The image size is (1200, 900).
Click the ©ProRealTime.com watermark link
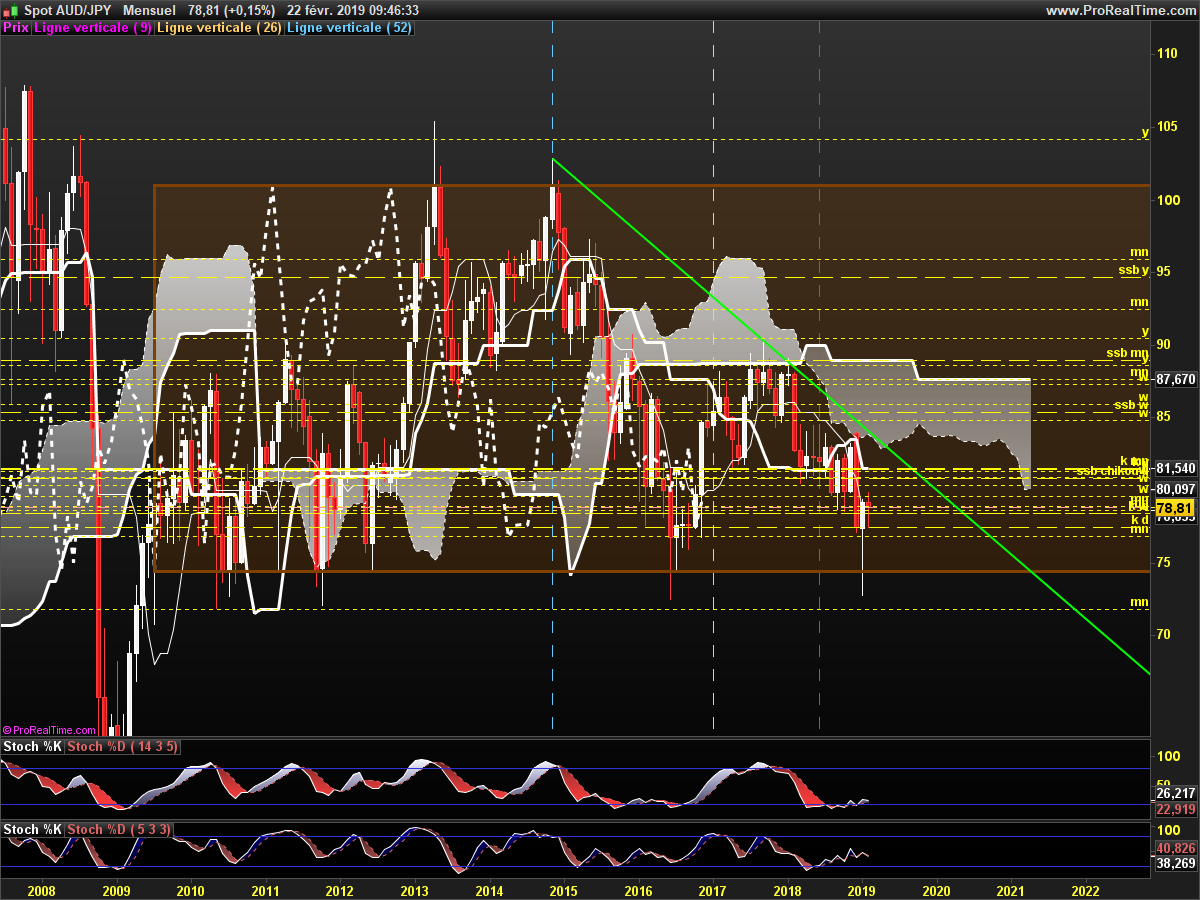(x=49, y=731)
